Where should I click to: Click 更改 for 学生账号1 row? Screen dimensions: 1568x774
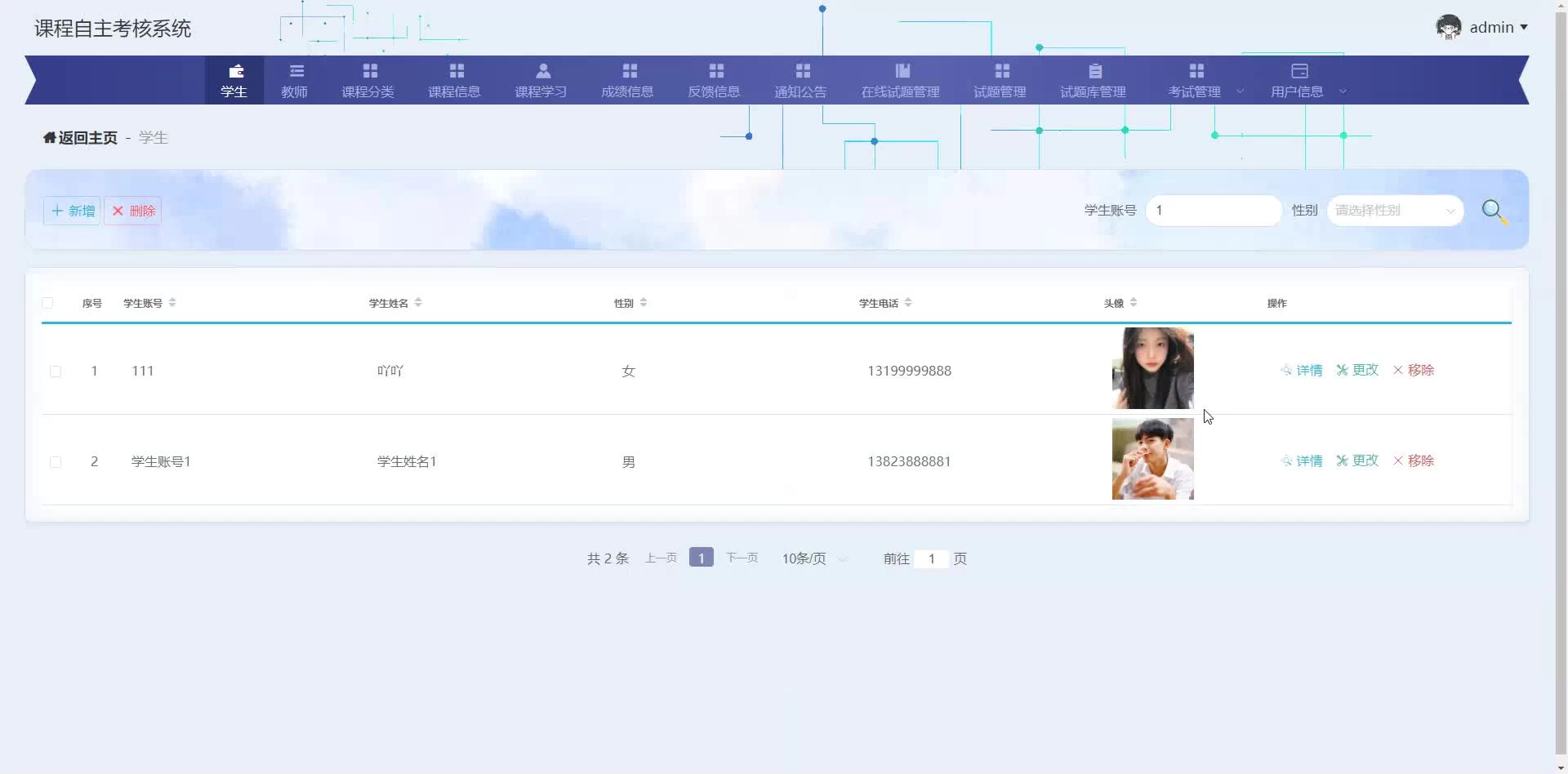(1357, 460)
